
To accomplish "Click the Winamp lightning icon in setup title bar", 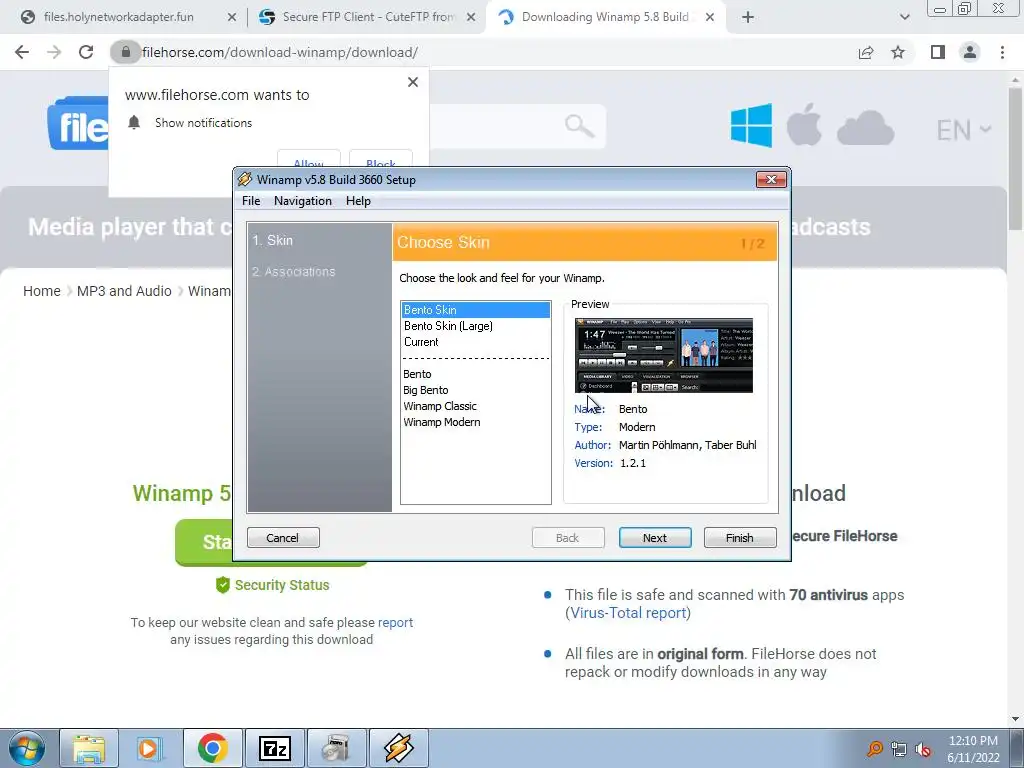I will (x=245, y=179).
